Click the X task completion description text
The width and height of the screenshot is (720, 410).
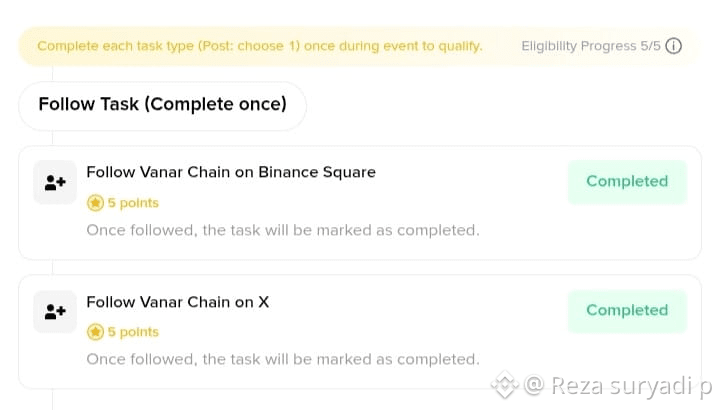[x=283, y=359]
